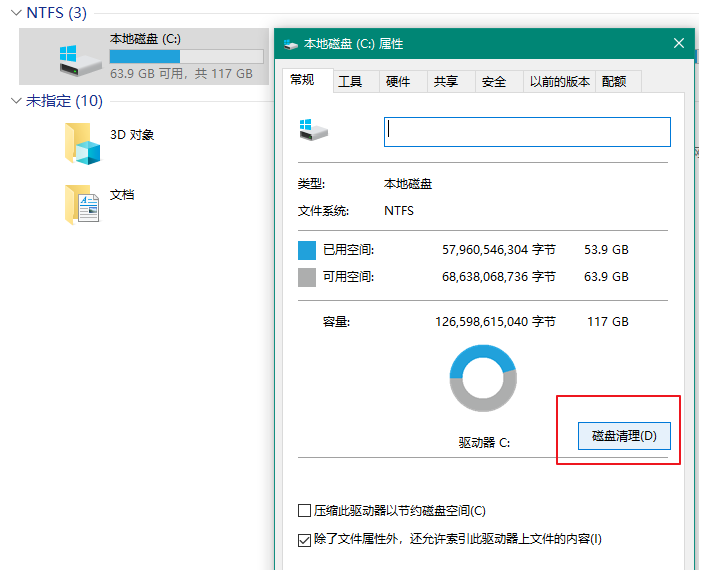The width and height of the screenshot is (726, 570).
Task: Click the 117 GB capacity value
Action: click(608, 322)
